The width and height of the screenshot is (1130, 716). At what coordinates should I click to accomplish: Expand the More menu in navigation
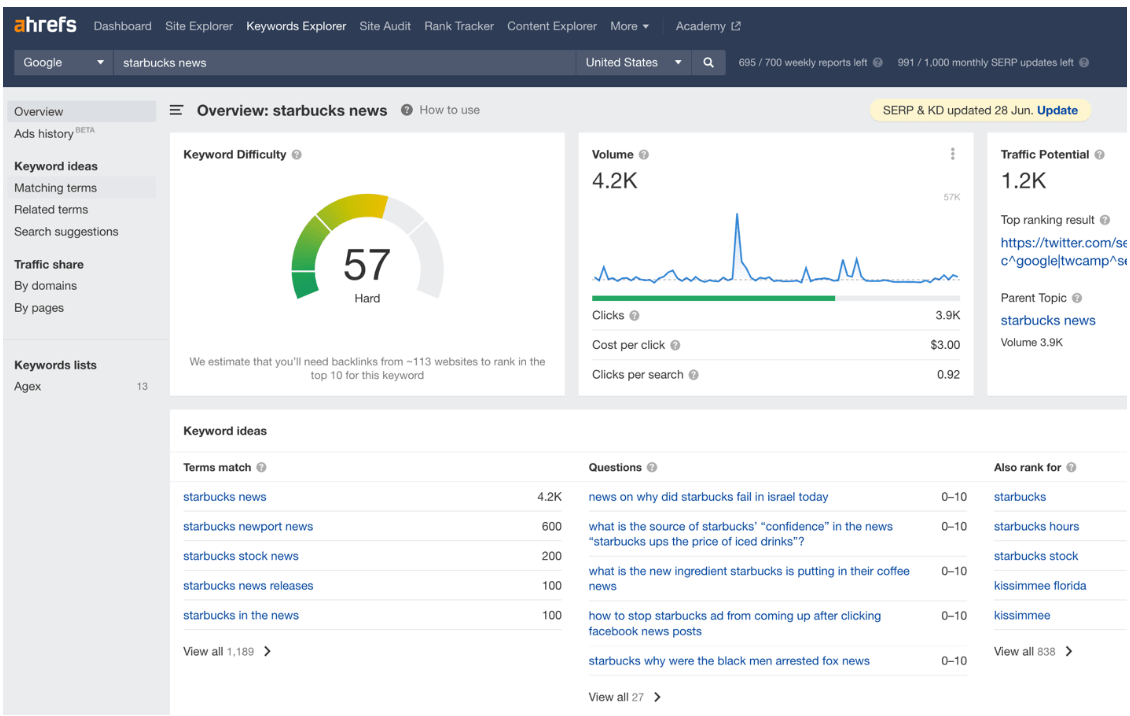[629, 26]
